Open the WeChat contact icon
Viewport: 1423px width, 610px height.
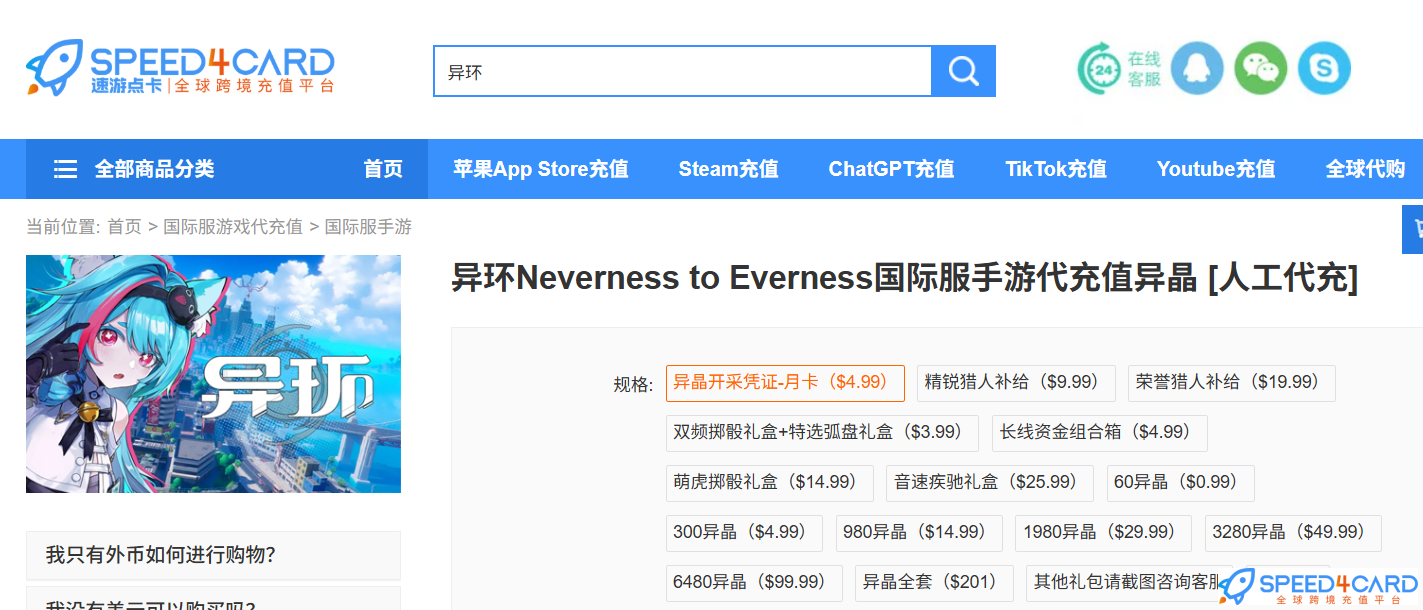coord(1260,68)
